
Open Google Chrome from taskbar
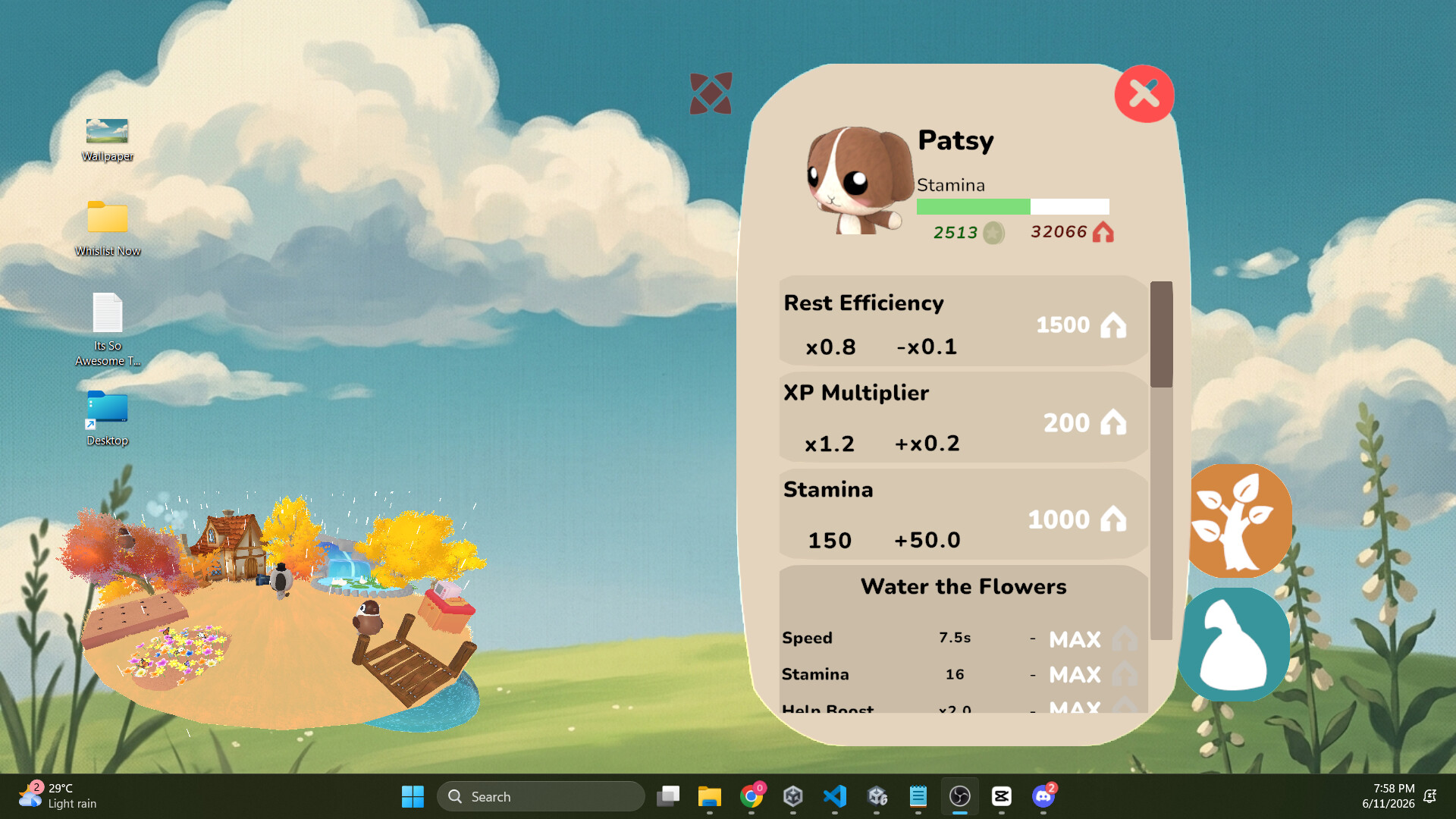(x=752, y=796)
